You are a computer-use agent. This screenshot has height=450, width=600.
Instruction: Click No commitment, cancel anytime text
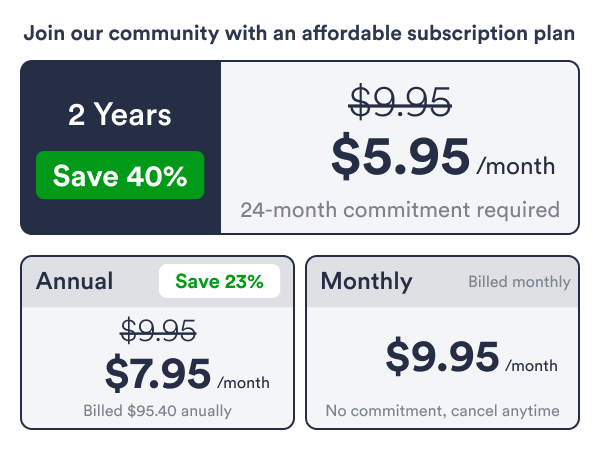pyautogui.click(x=442, y=411)
